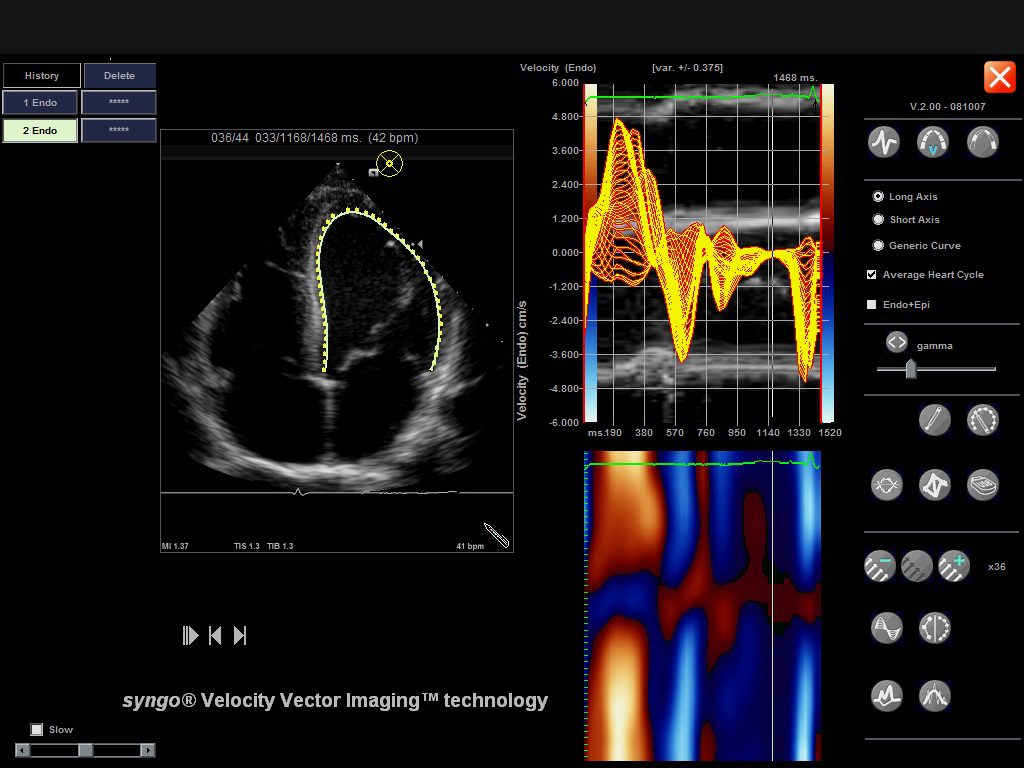This screenshot has width=1024, height=768.
Task: Click the split dotted contour icon
Action: [934, 628]
